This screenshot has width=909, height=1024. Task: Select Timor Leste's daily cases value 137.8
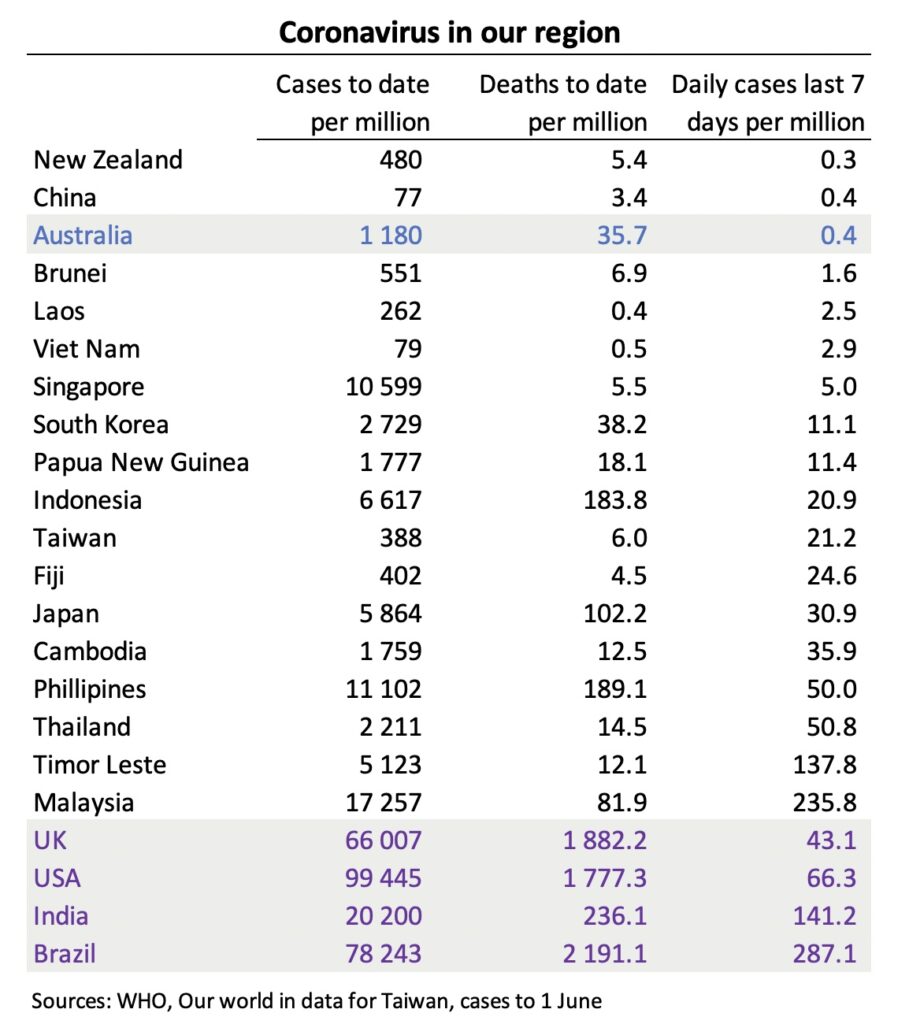coord(823,765)
